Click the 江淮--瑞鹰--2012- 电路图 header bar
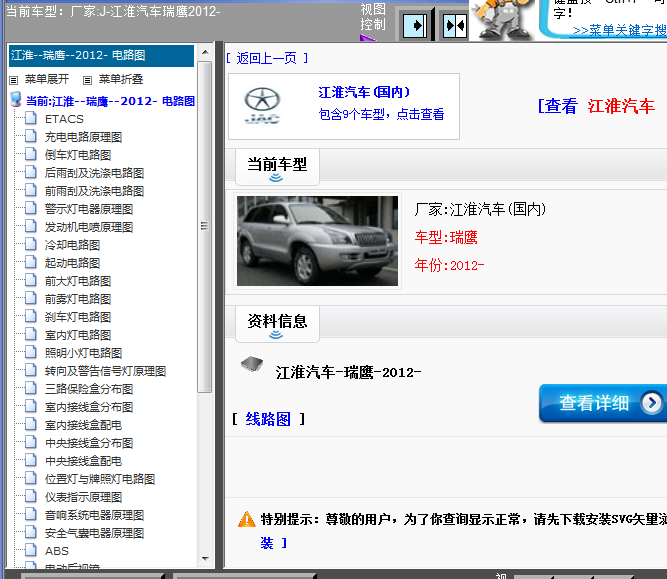Image resolution: width=667 pixels, height=579 pixels. [x=101, y=55]
